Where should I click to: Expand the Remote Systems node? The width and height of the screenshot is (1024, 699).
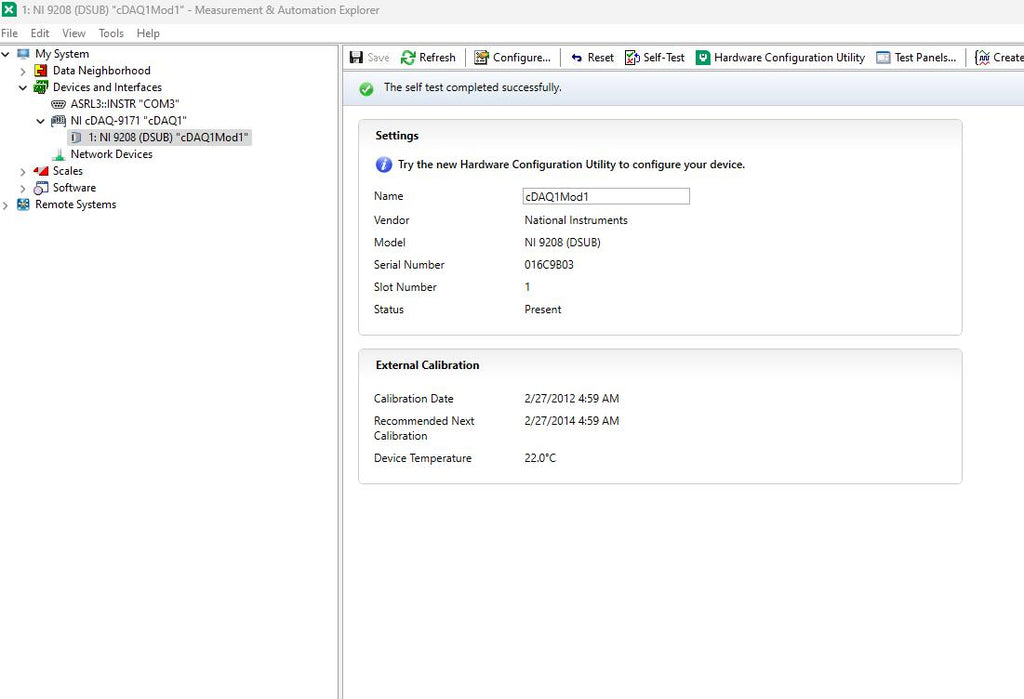coord(6,205)
